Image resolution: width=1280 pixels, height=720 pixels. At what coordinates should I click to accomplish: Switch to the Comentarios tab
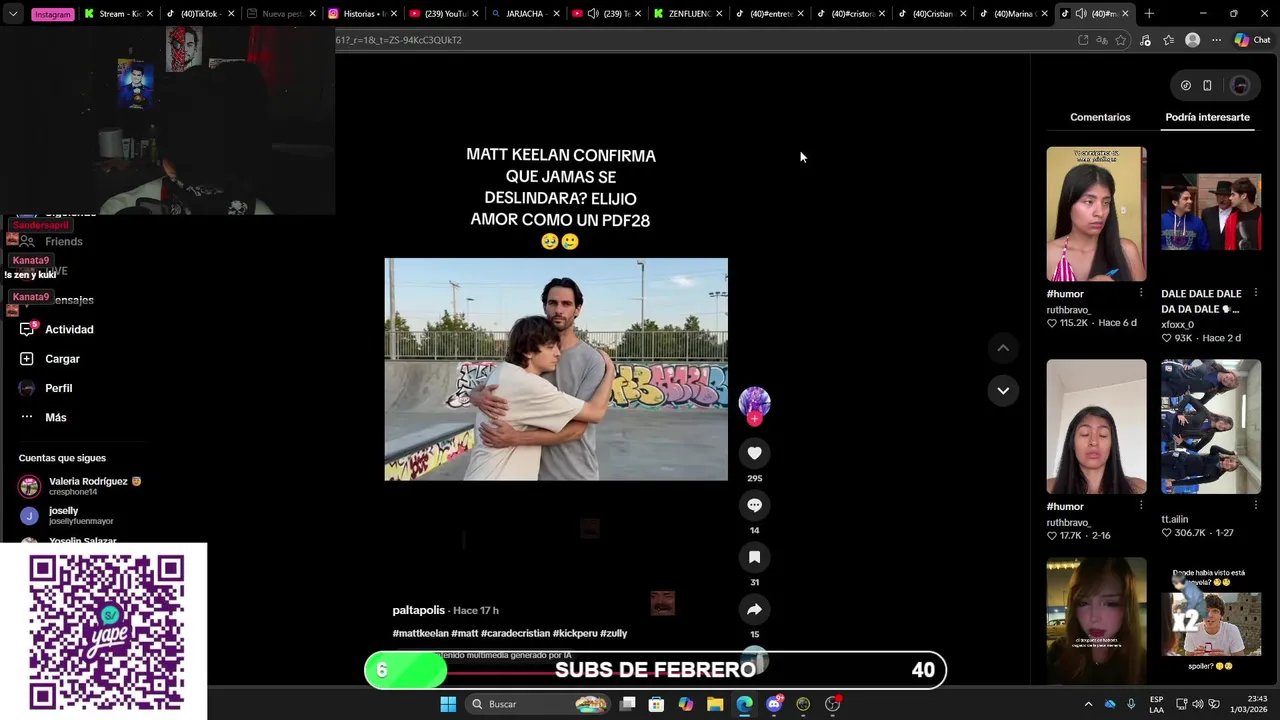1100,117
